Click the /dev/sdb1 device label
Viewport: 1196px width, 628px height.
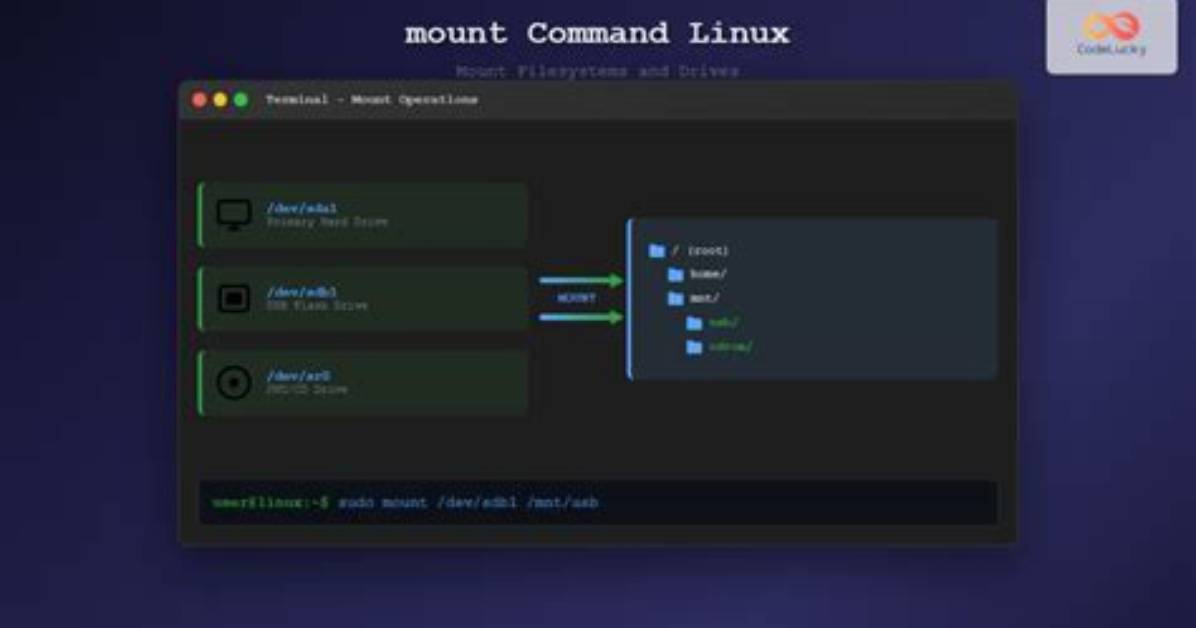(301, 291)
